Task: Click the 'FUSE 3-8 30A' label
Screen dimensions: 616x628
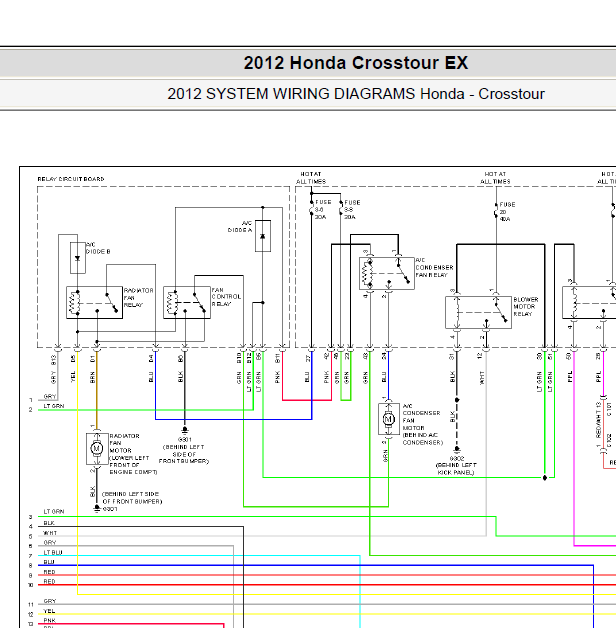Action: point(351,209)
